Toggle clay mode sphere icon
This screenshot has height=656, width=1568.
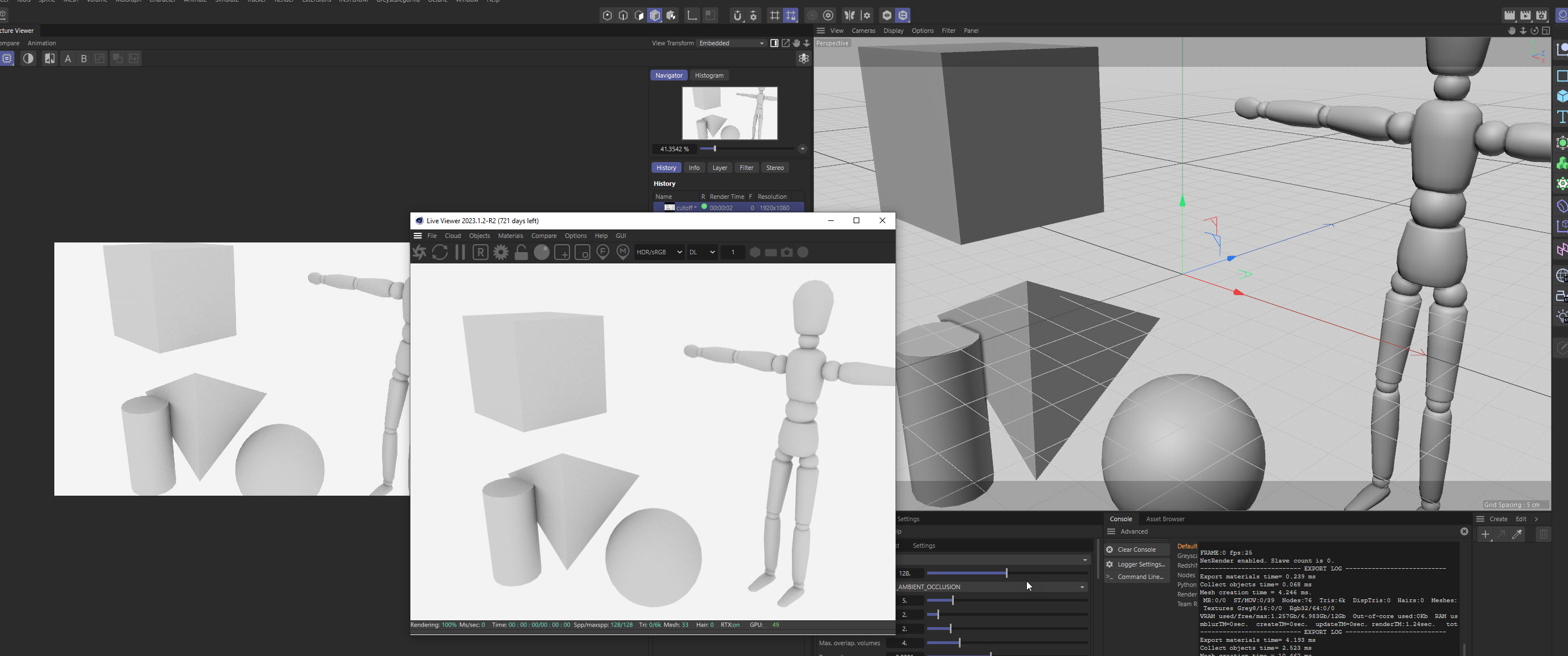(x=541, y=252)
